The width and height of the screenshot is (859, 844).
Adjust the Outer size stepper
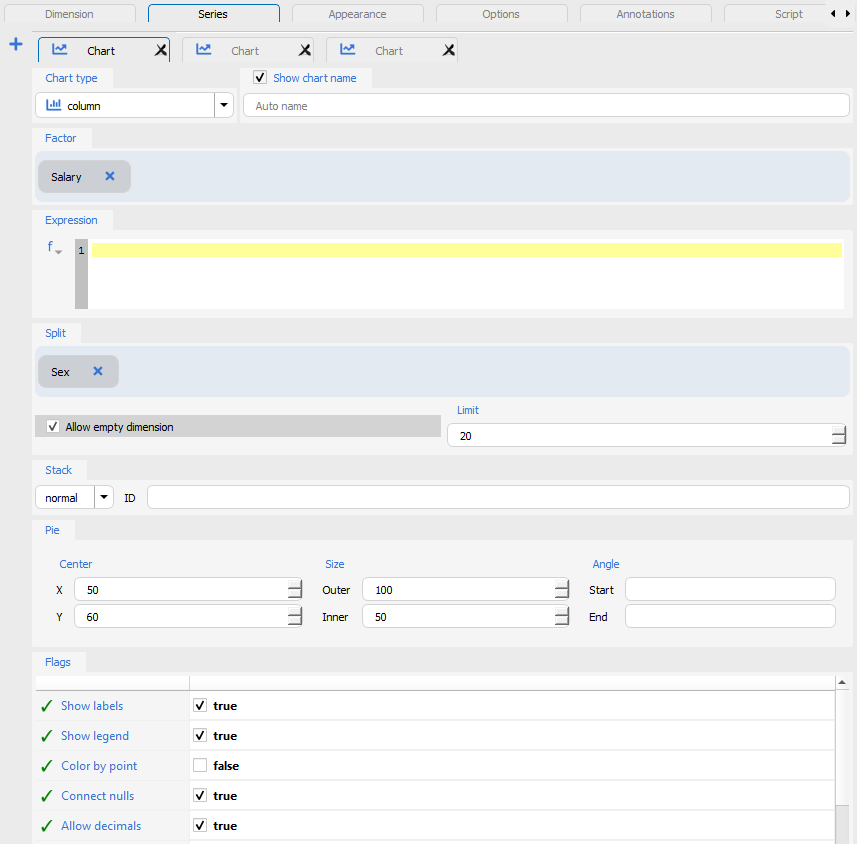[562, 589]
